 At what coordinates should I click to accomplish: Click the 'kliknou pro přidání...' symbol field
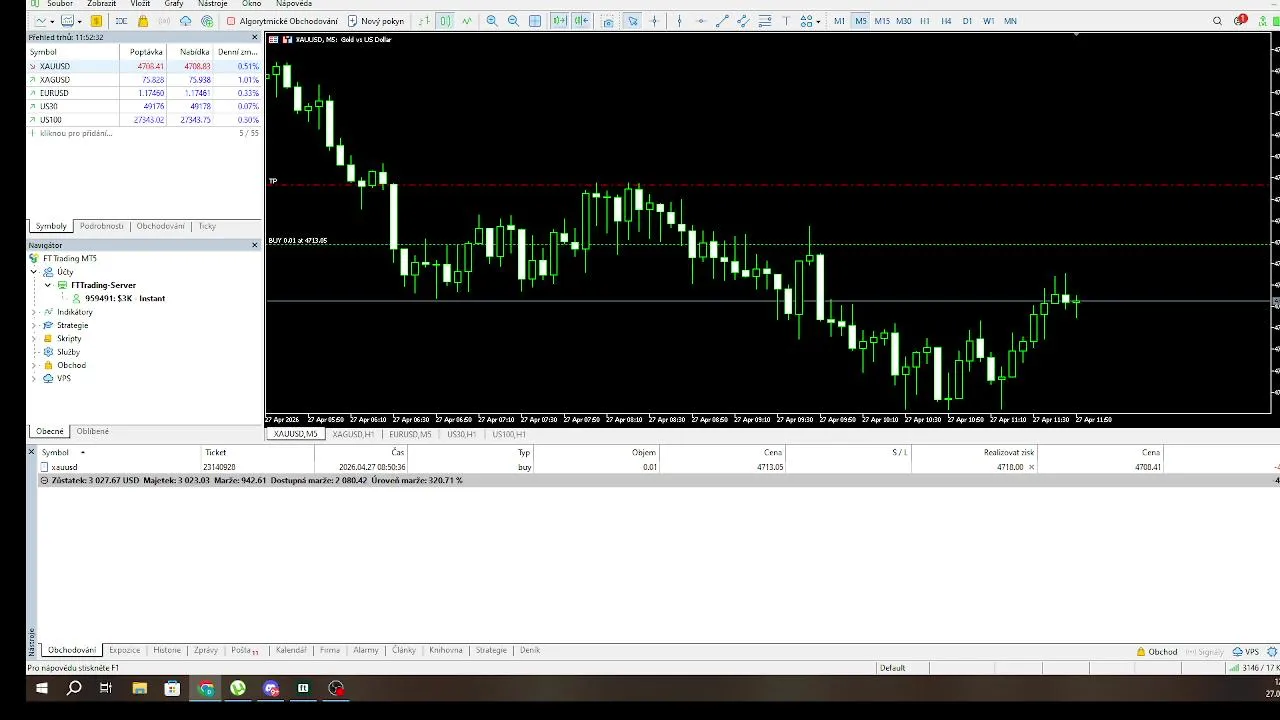[x=76, y=133]
